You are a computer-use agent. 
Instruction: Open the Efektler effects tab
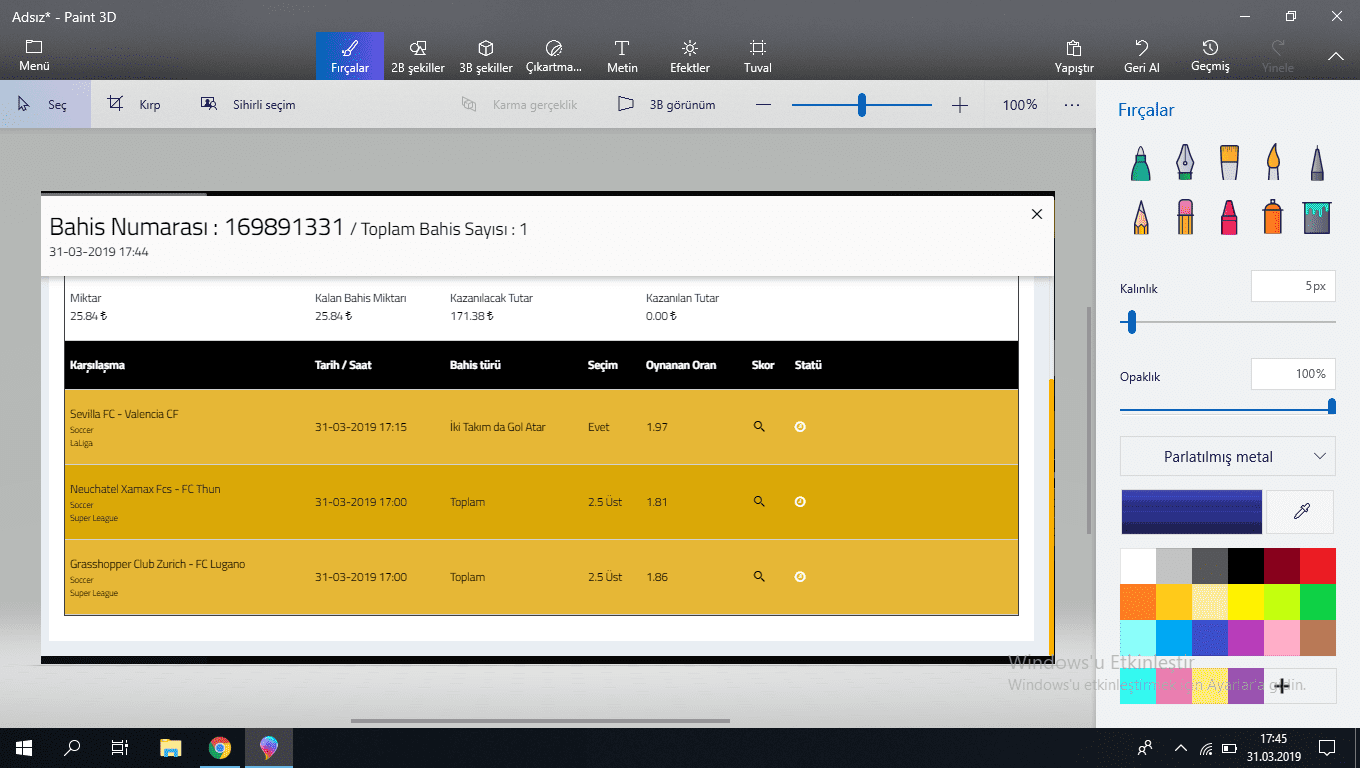(690, 56)
